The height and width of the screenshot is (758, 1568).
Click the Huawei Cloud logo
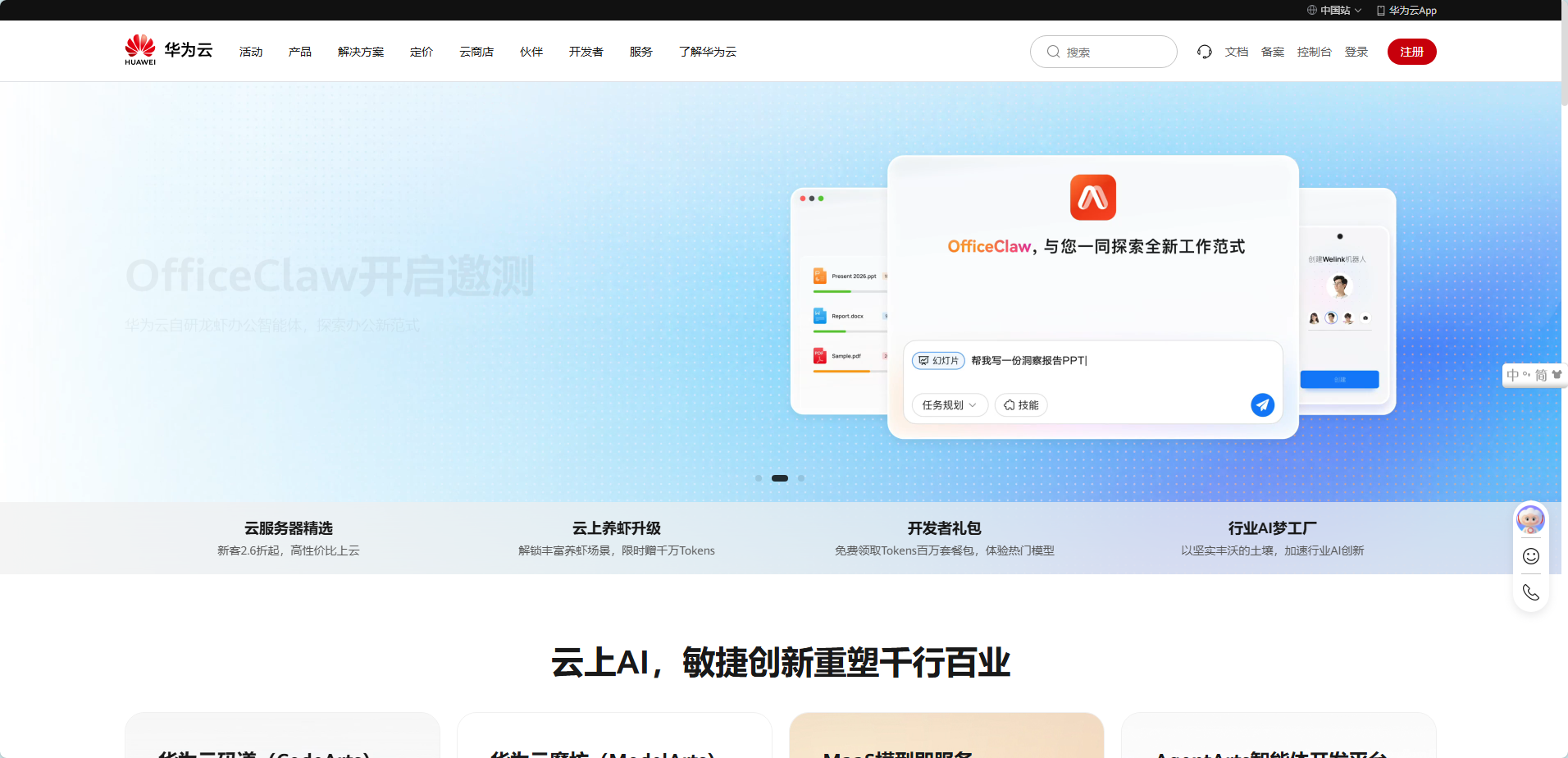point(168,50)
